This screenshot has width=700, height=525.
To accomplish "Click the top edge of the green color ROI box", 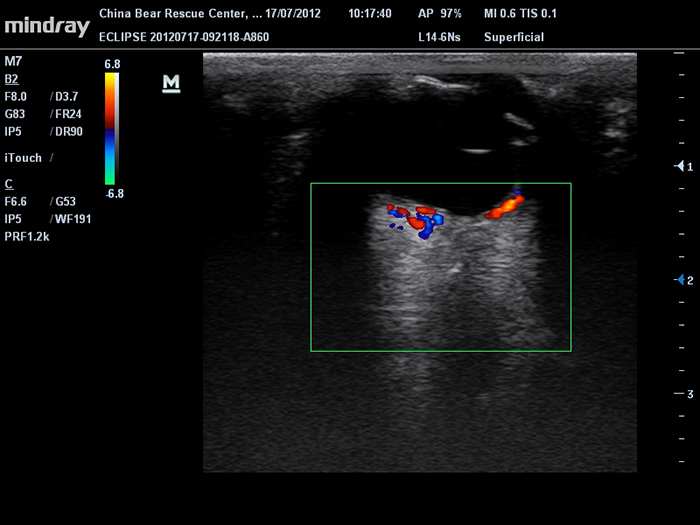I will 440,183.
